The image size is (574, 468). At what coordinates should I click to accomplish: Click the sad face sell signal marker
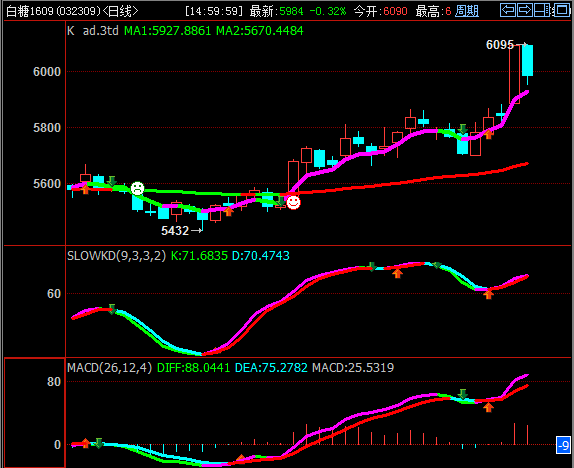(138, 189)
